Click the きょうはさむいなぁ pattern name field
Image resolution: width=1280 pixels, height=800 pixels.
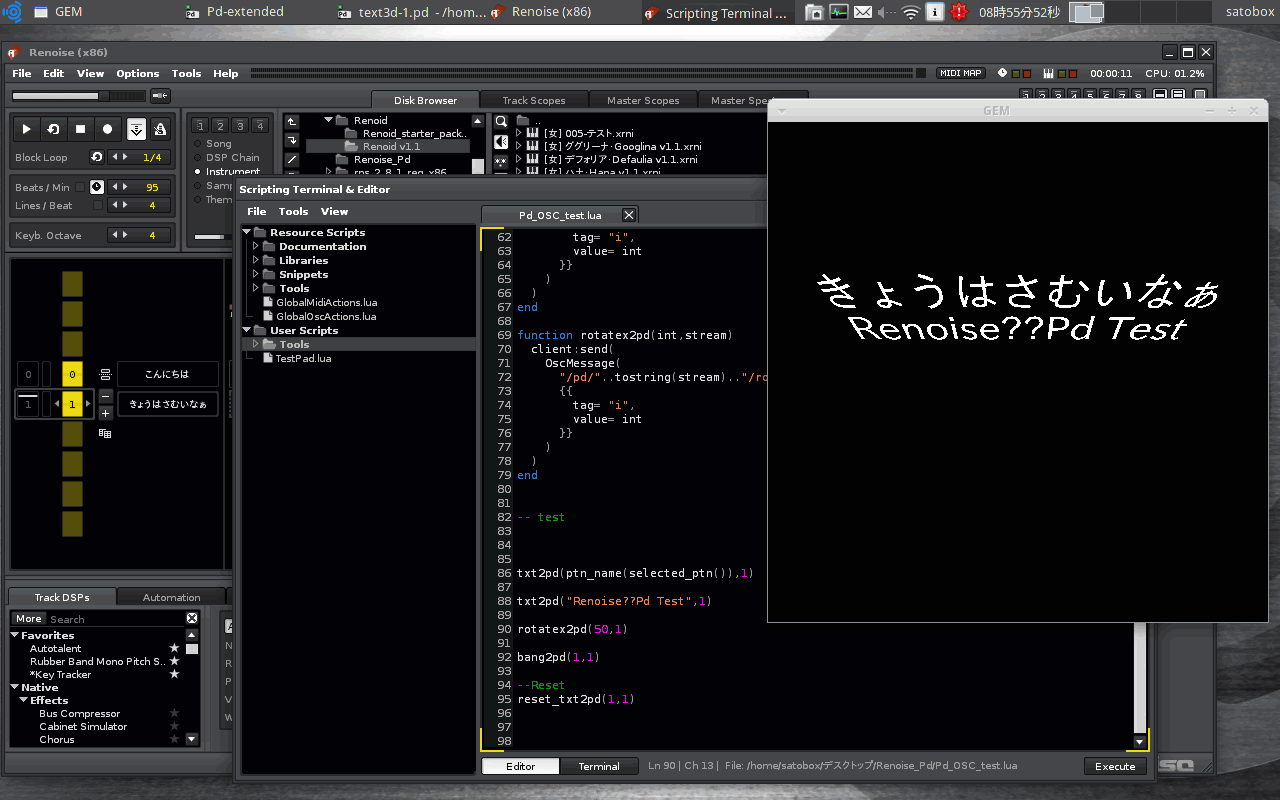point(167,404)
